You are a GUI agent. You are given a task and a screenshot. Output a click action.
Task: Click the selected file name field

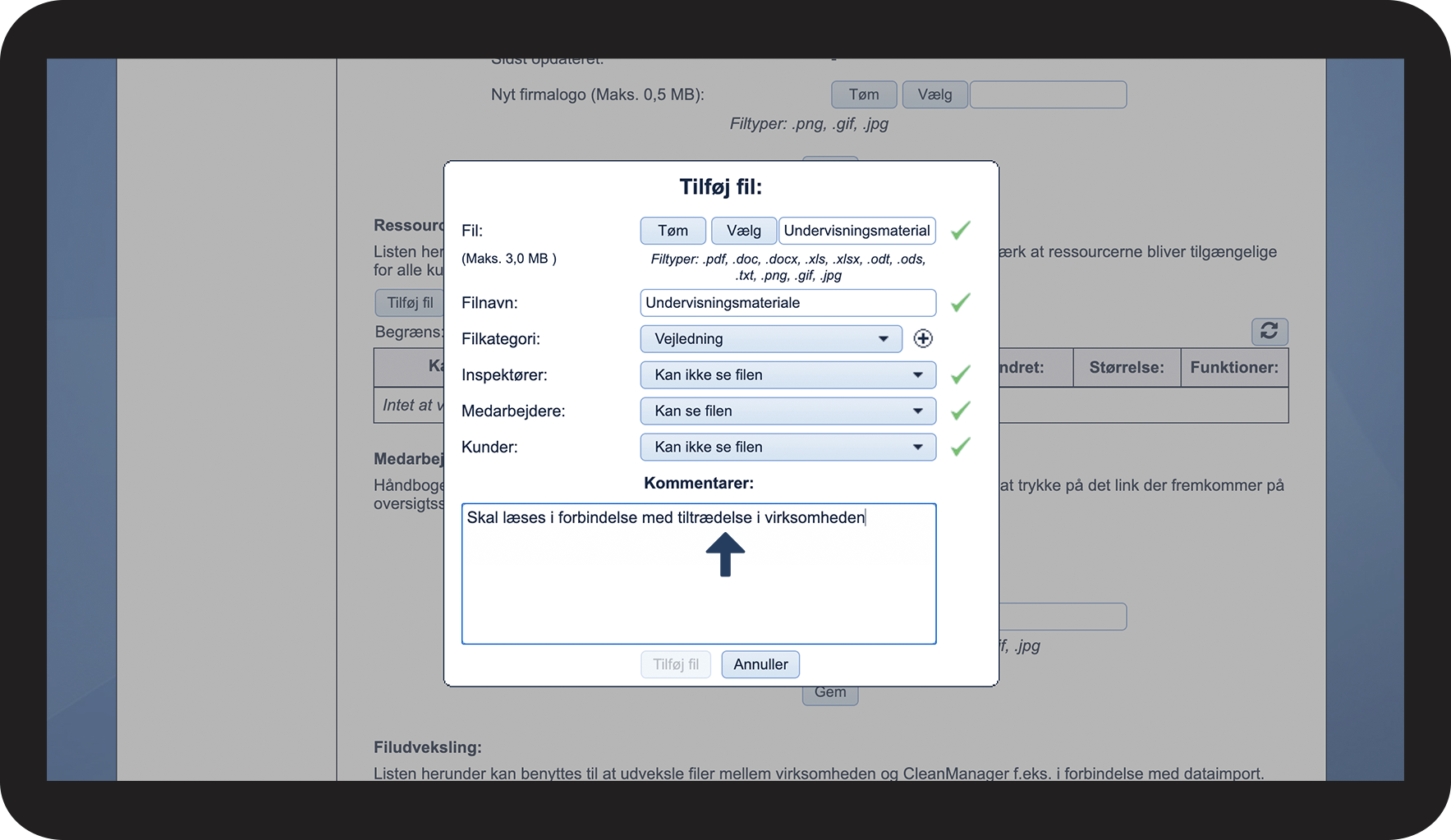pyautogui.click(x=856, y=231)
